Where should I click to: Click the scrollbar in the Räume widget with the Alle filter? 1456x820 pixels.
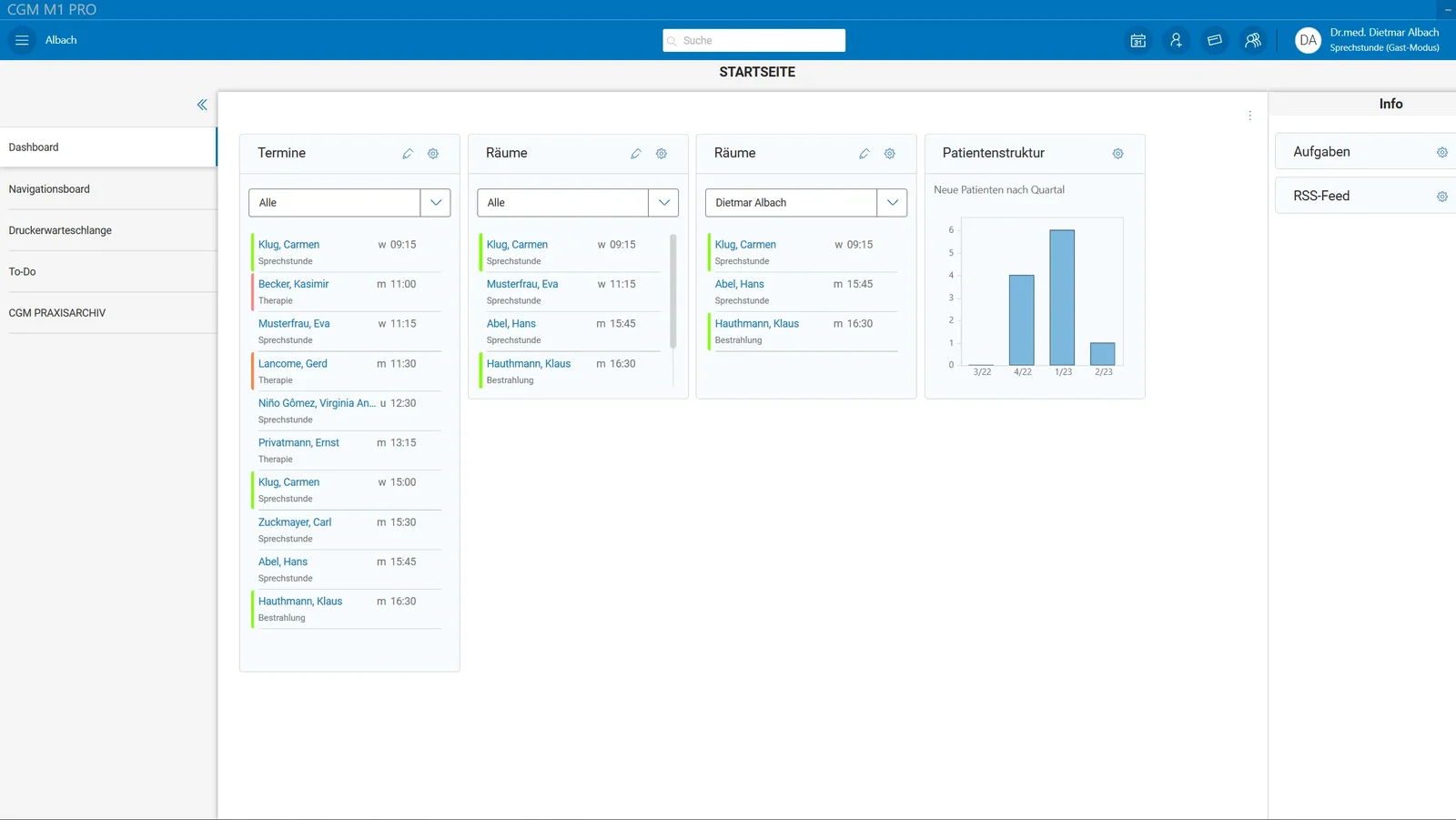673,291
